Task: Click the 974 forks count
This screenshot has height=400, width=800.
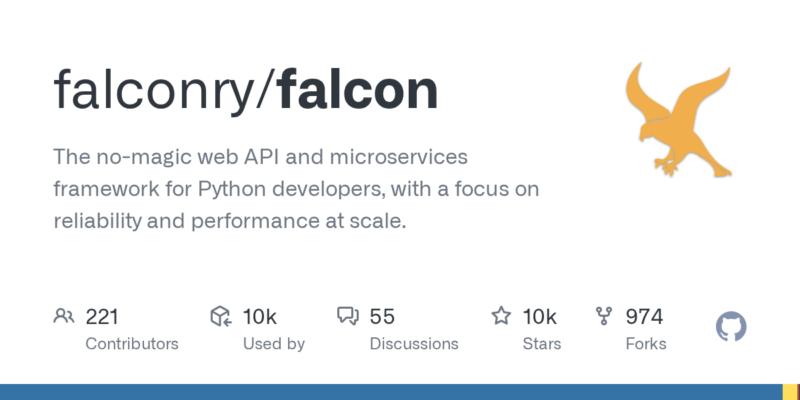Action: [644, 317]
